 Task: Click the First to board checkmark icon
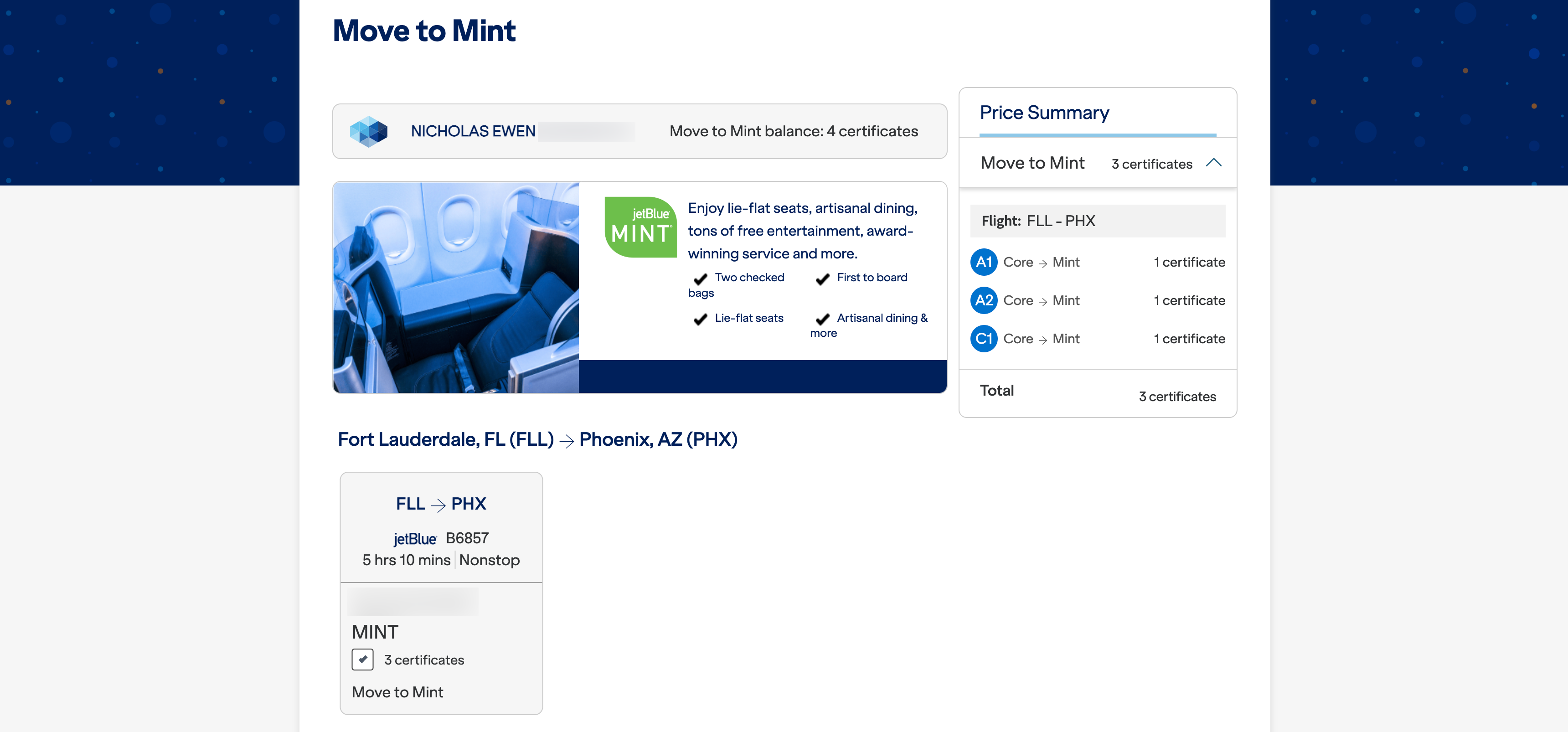click(x=822, y=278)
